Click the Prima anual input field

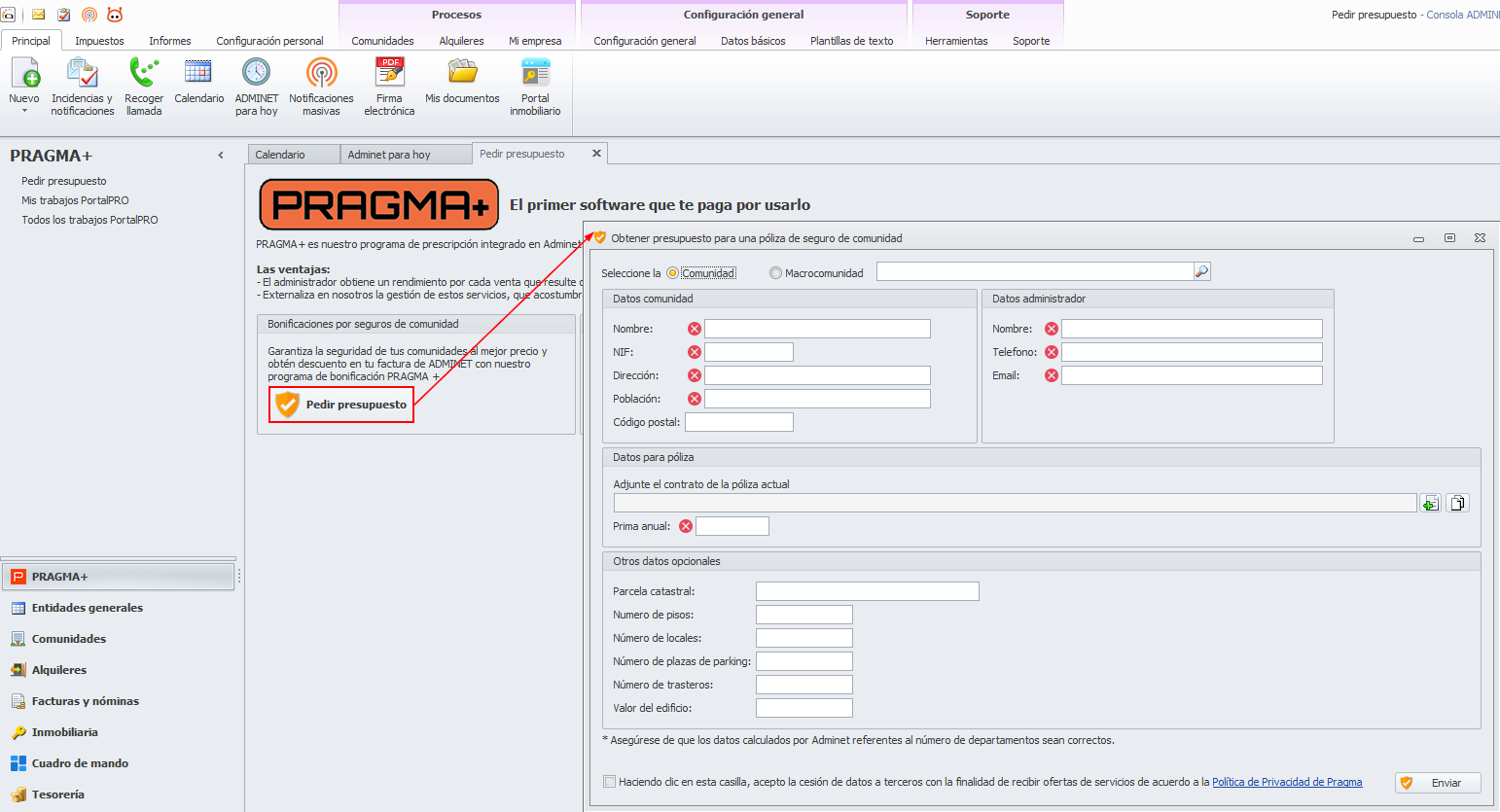732,526
